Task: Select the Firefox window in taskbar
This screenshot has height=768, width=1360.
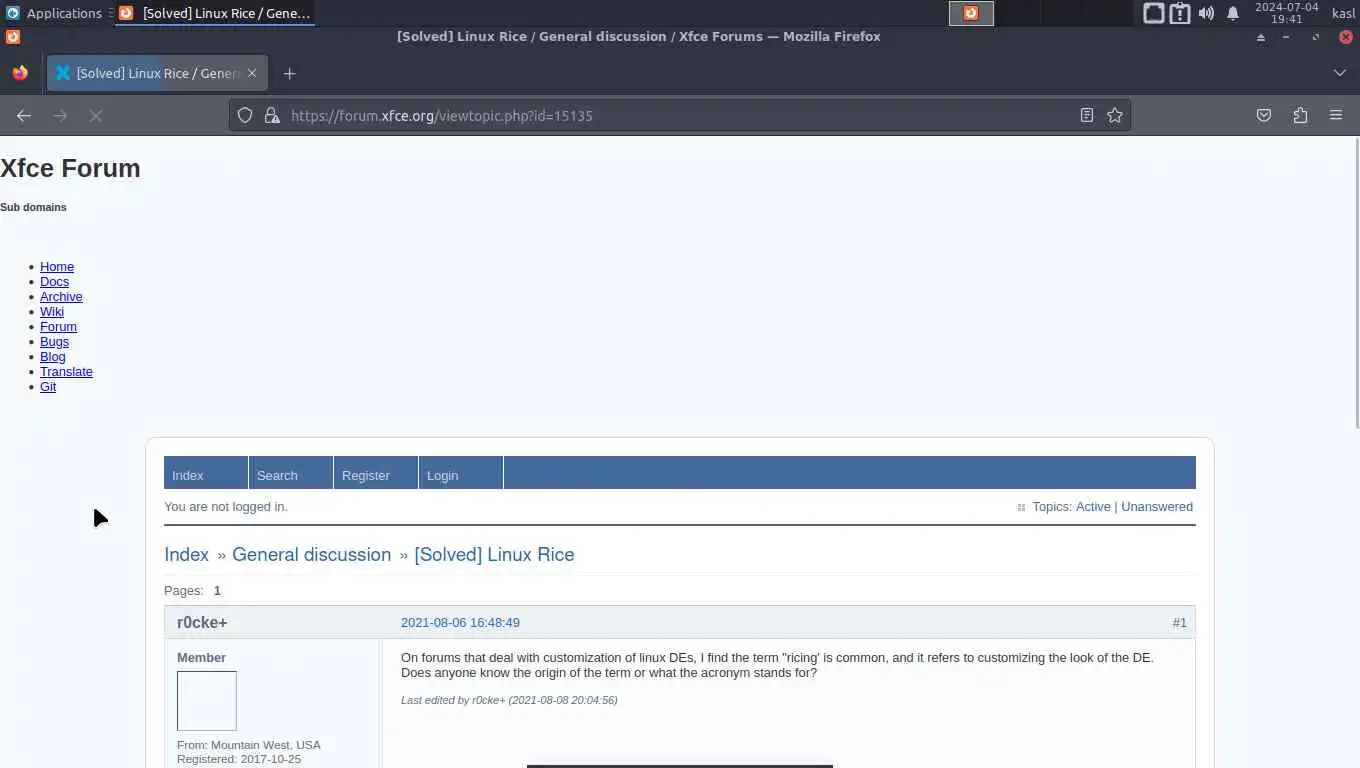Action: [x=215, y=13]
